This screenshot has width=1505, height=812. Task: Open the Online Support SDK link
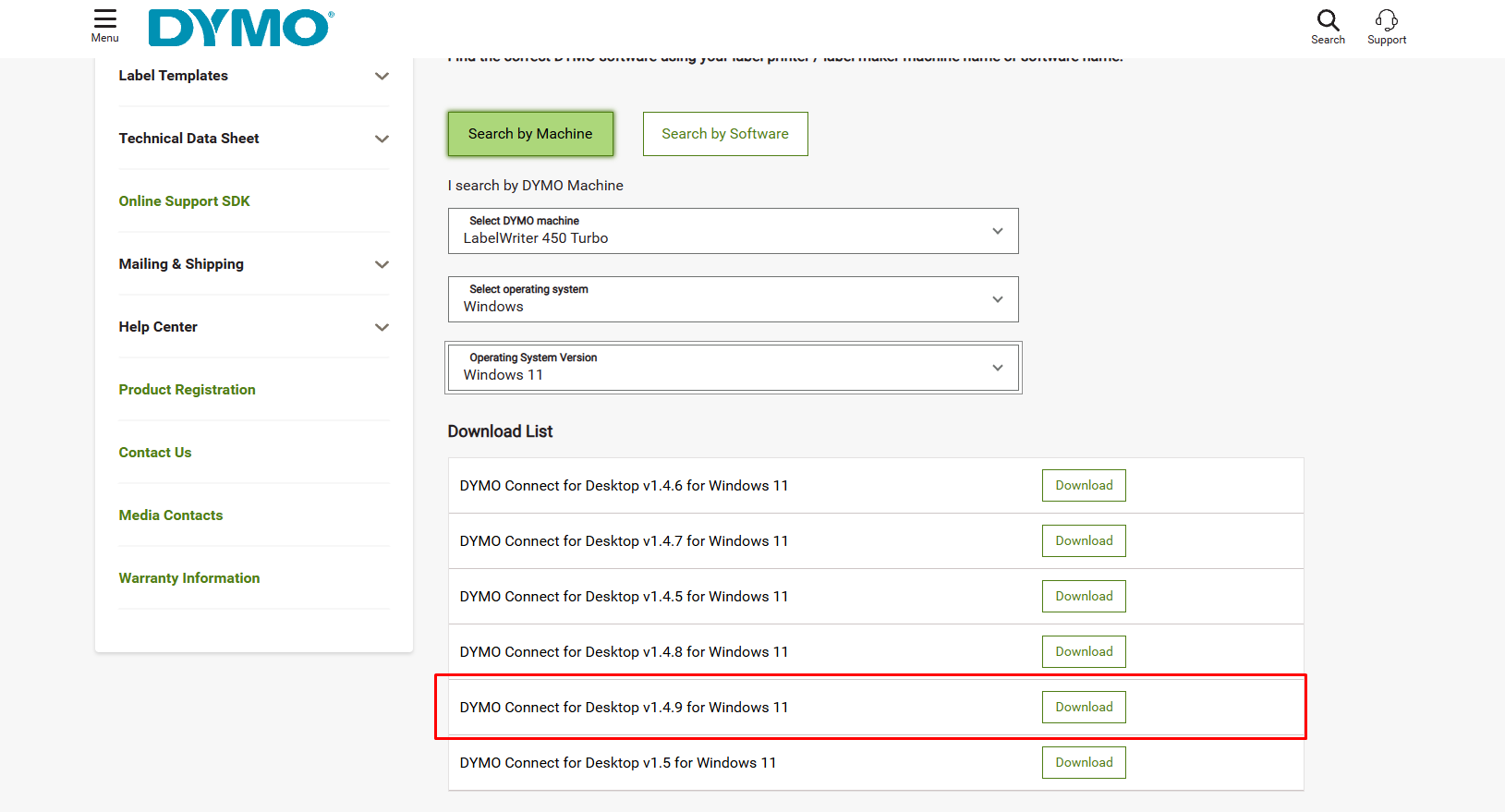[184, 201]
